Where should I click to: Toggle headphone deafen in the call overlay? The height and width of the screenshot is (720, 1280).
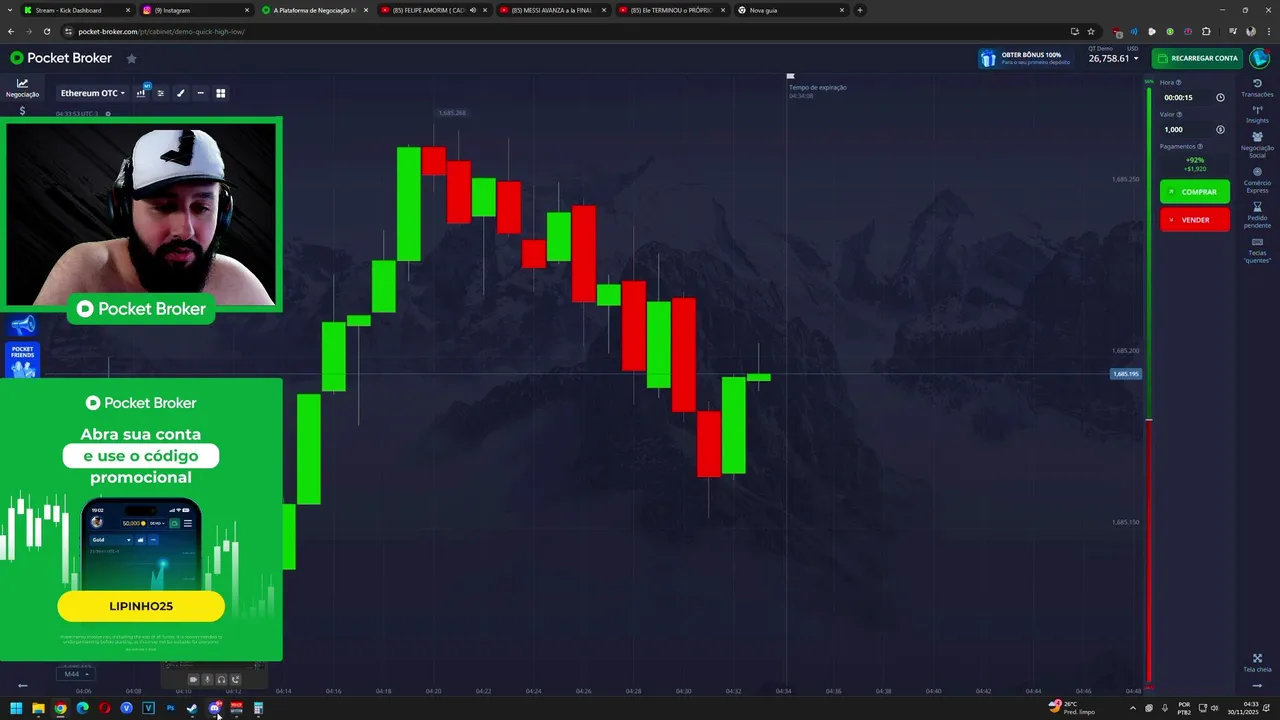(221, 680)
